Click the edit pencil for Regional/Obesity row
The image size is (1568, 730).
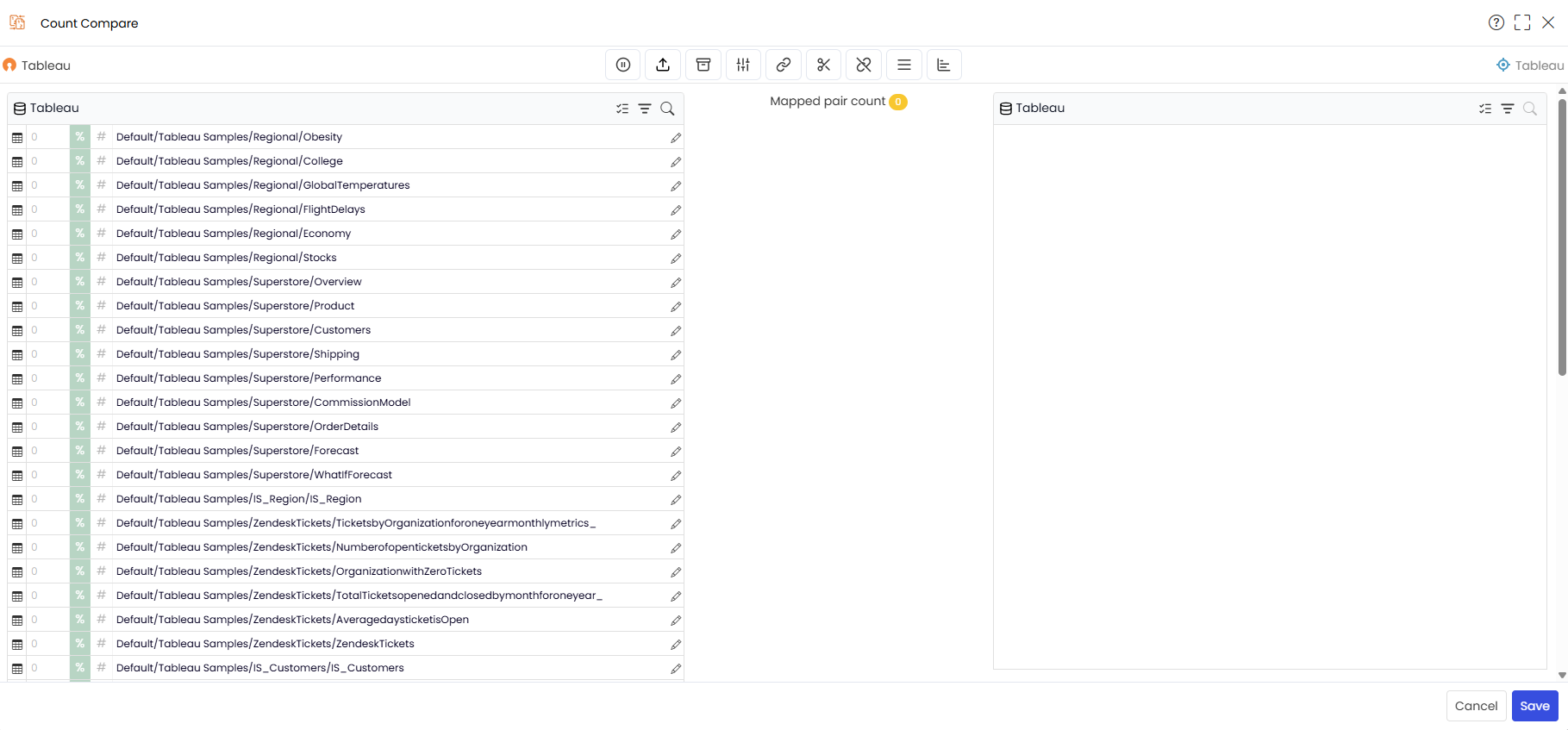pyautogui.click(x=676, y=138)
